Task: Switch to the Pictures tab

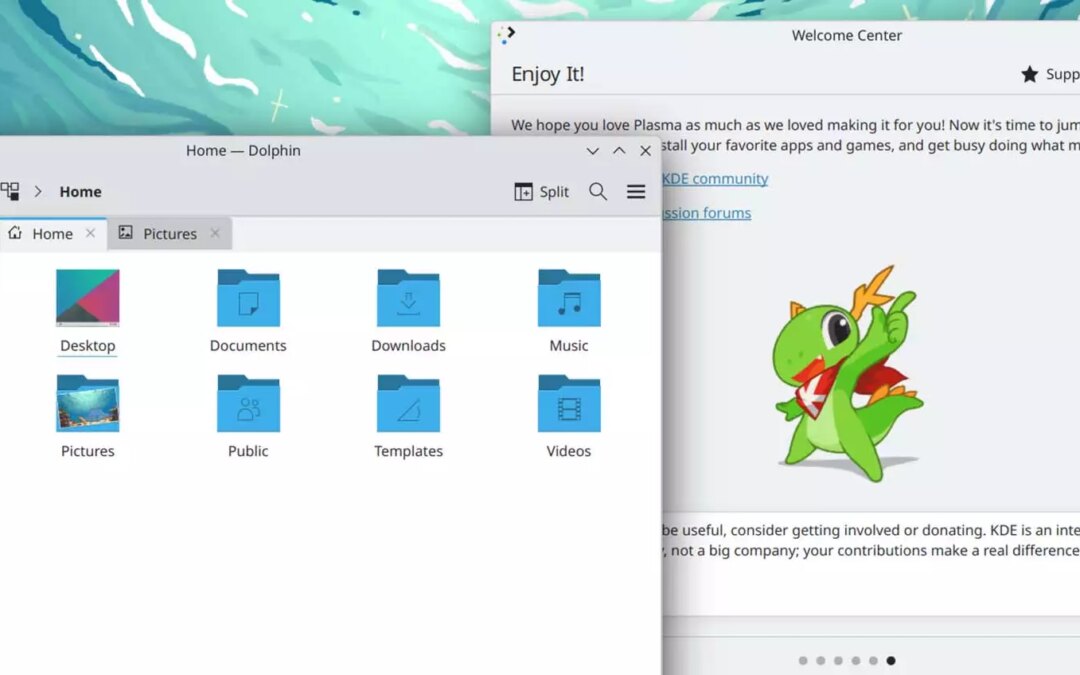Action: (169, 234)
